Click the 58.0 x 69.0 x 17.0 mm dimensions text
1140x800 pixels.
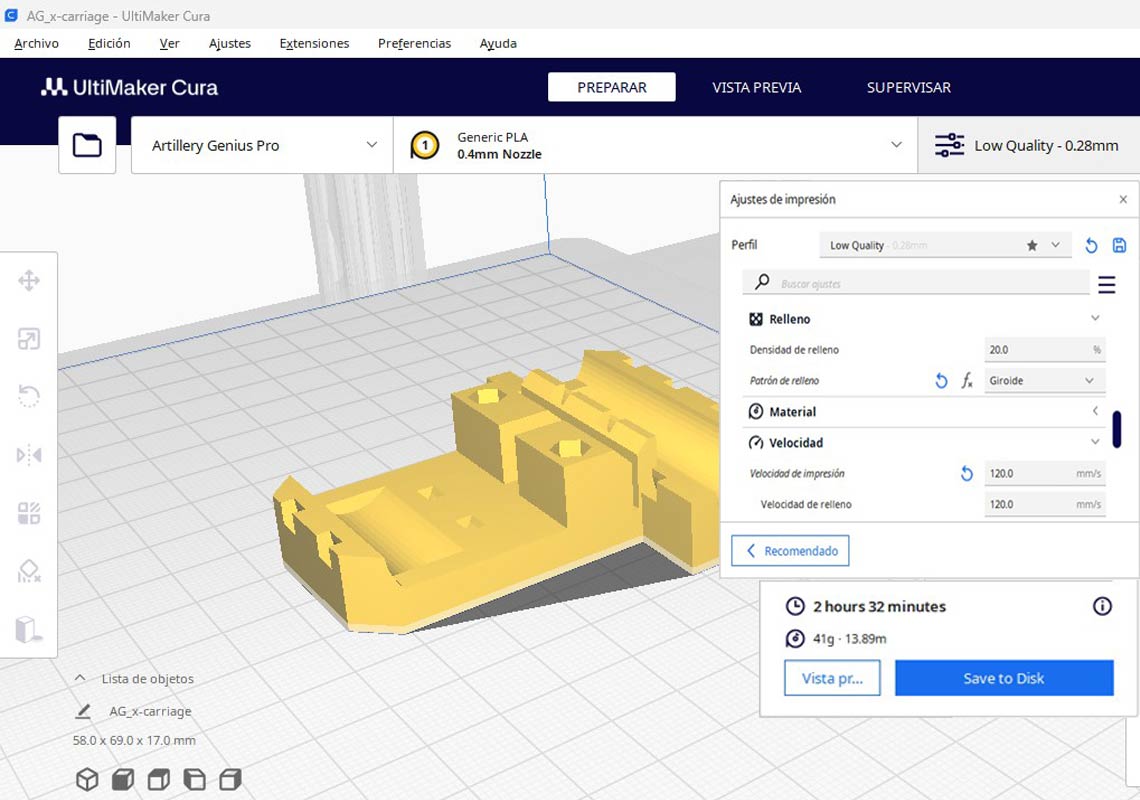click(135, 740)
